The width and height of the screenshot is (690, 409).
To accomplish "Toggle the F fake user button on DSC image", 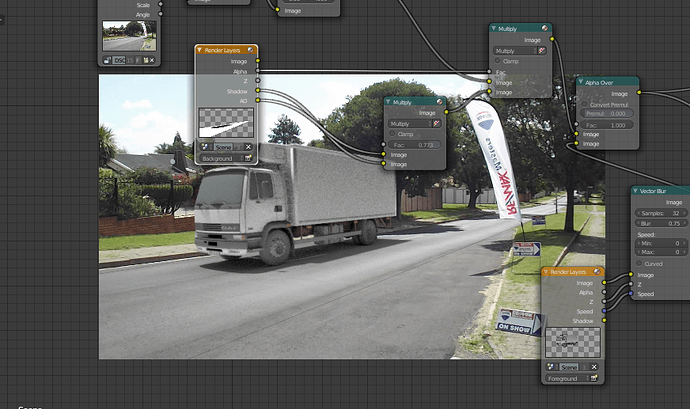I will tap(138, 60).
